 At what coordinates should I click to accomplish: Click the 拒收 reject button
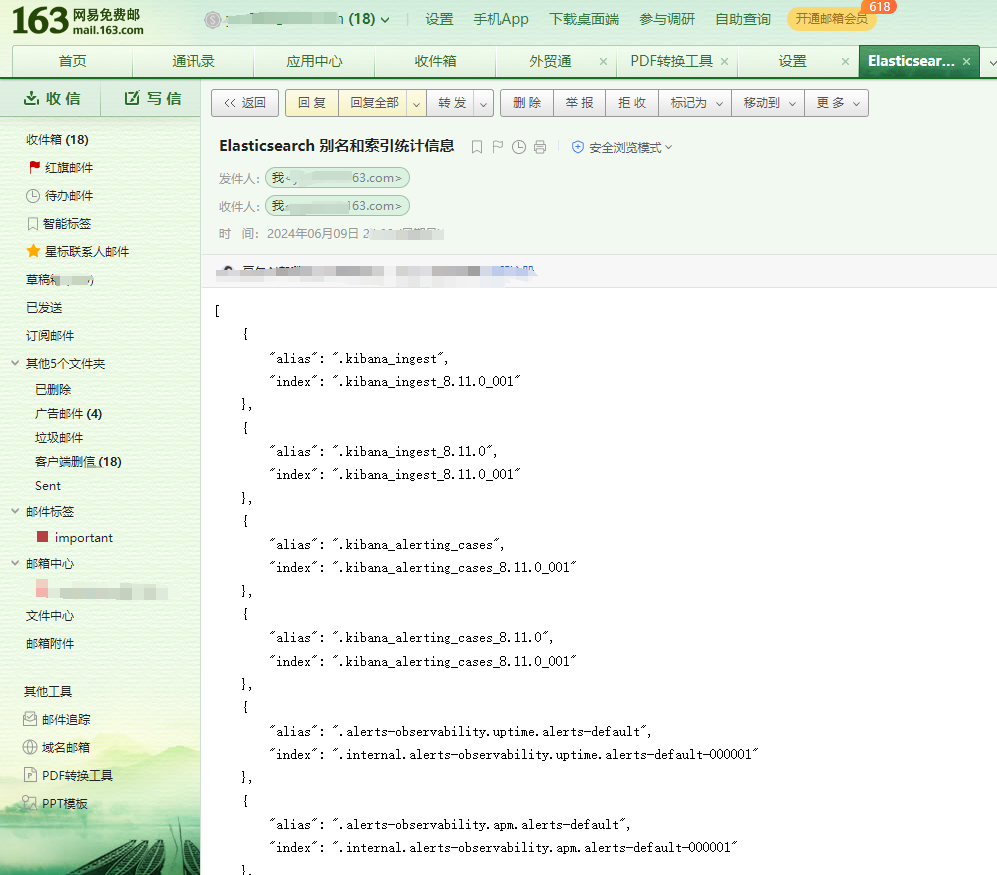632,103
